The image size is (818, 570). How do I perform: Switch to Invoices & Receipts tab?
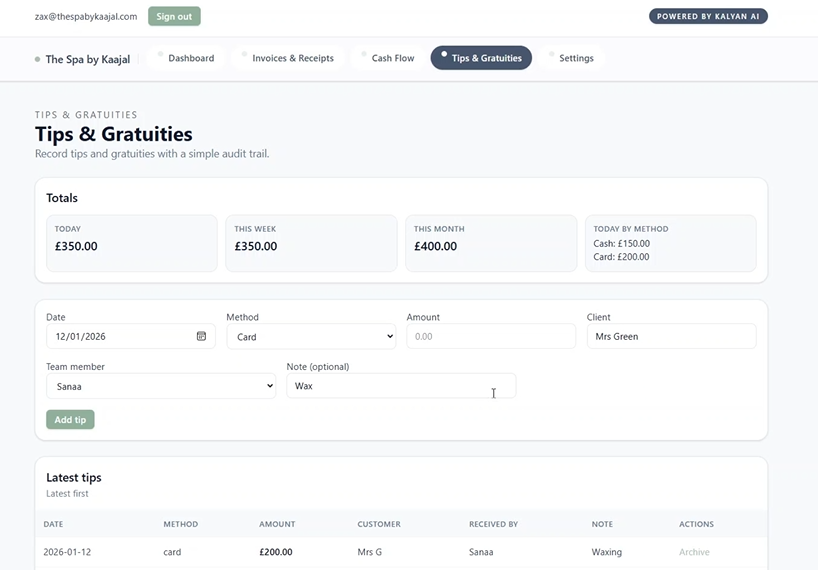click(x=292, y=58)
